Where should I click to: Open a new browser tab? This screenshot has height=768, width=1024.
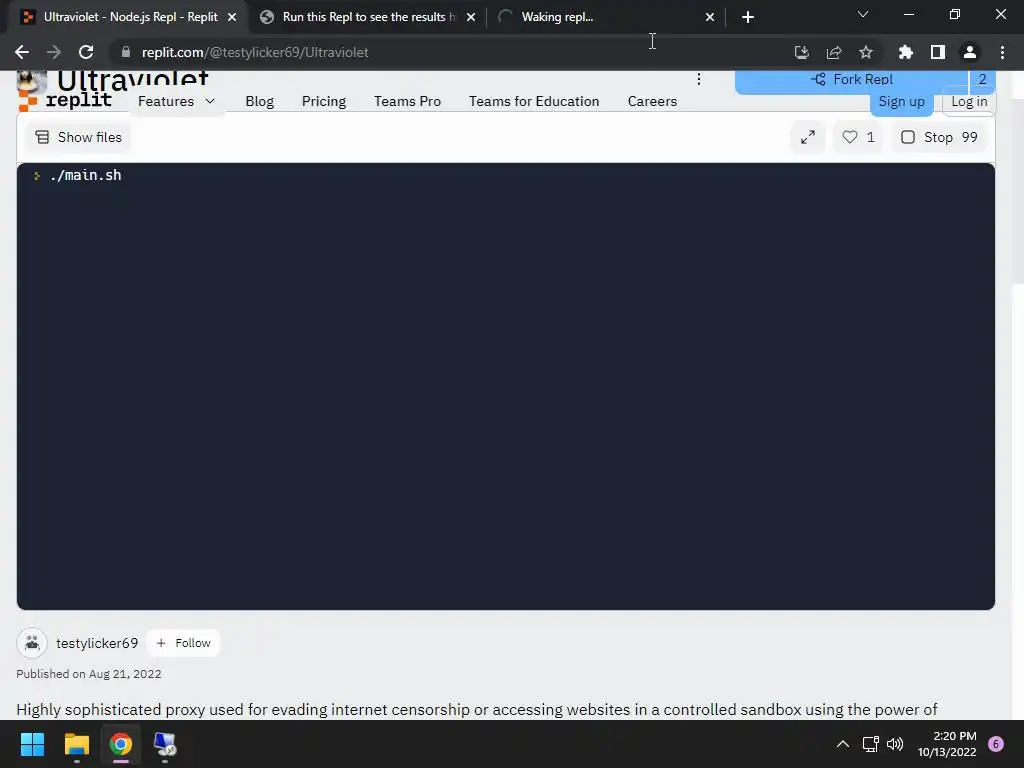(748, 17)
